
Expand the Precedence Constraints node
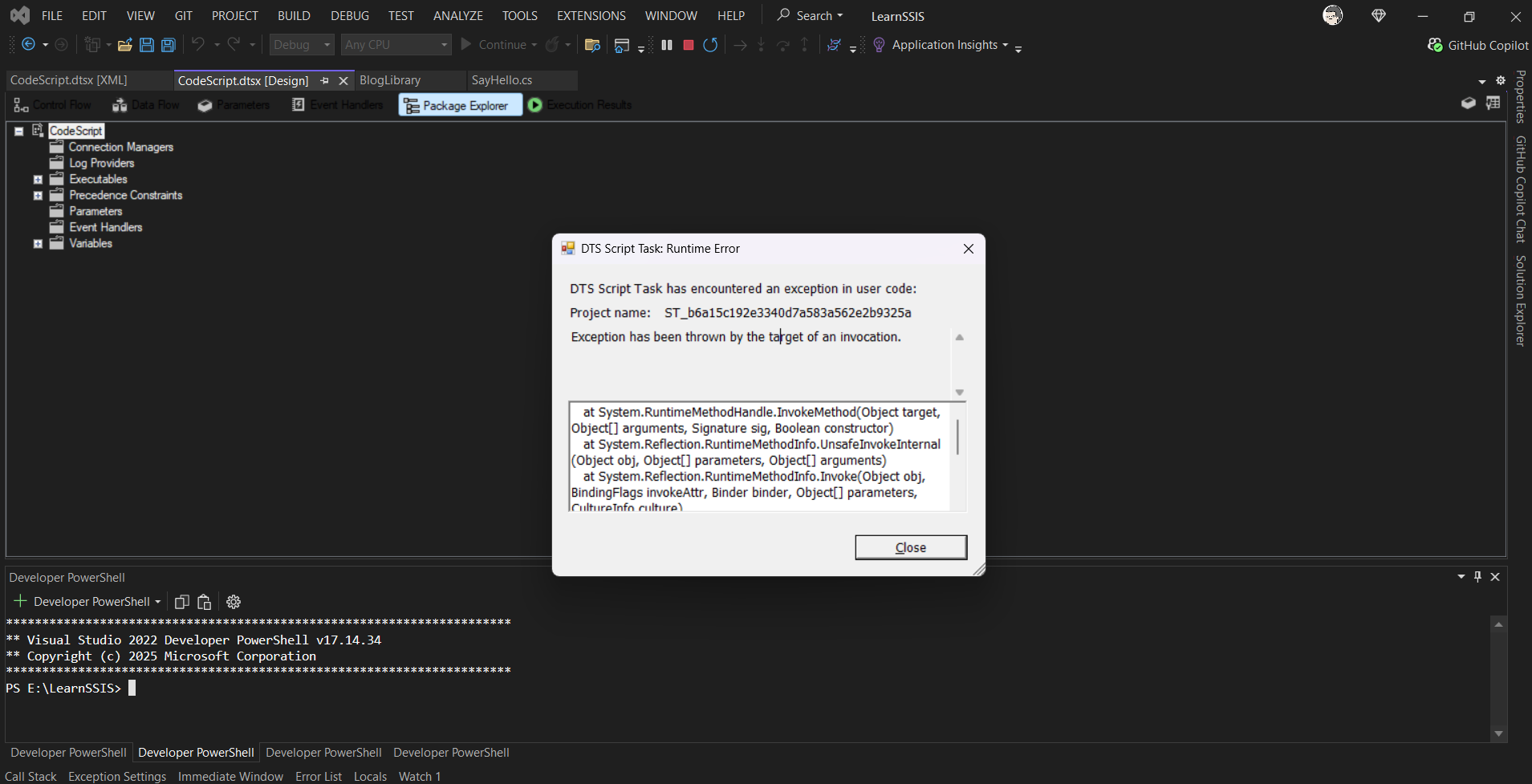click(38, 196)
